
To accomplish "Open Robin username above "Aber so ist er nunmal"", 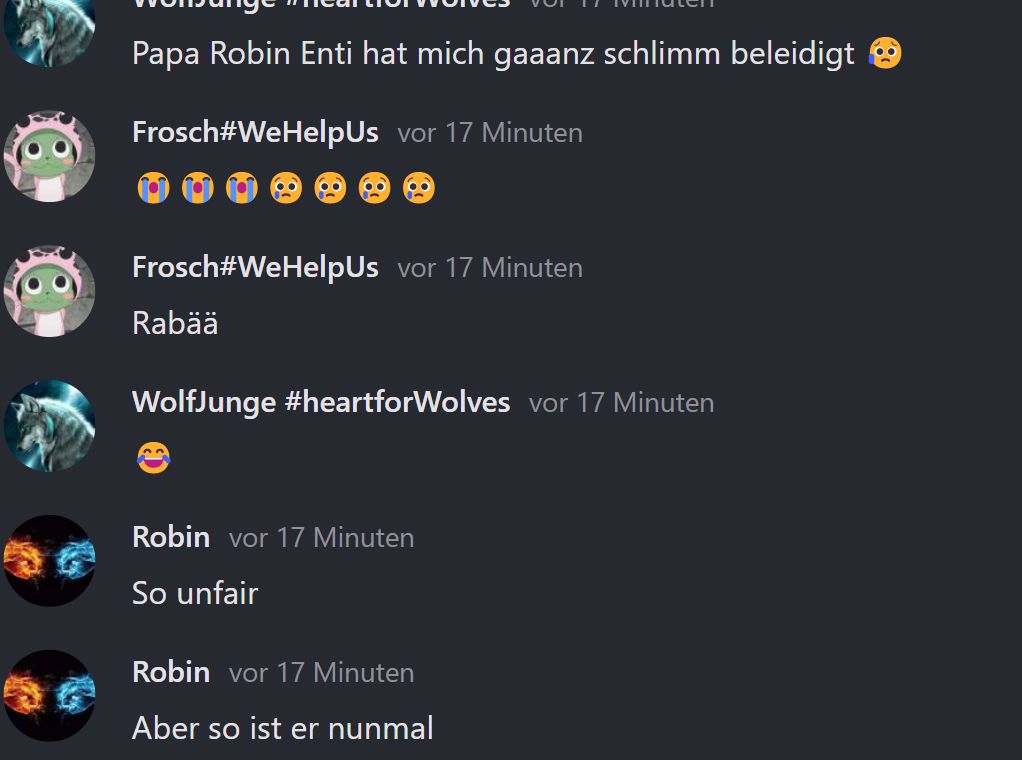I will pos(171,672).
